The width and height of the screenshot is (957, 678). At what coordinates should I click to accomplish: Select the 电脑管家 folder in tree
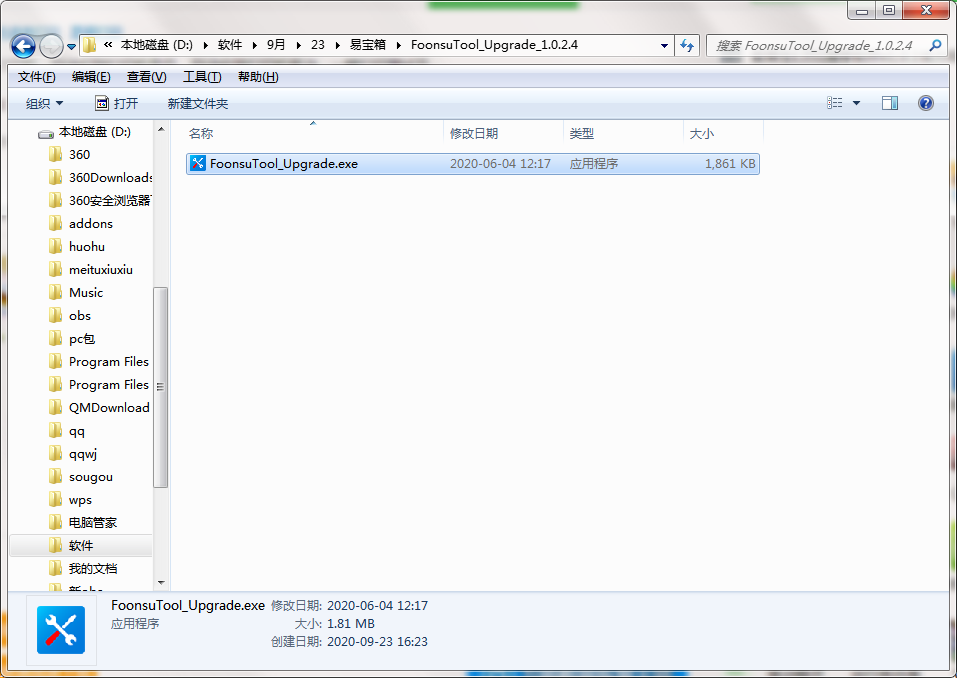pyautogui.click(x=92, y=523)
